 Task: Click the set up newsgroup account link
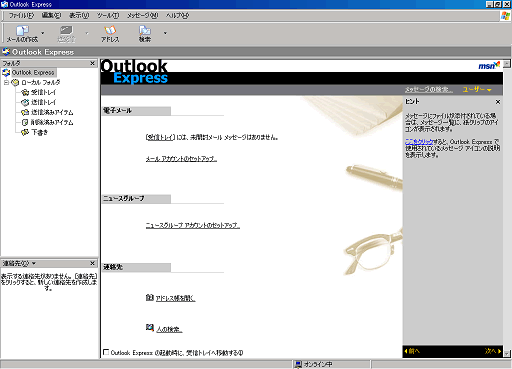[x=193, y=226]
